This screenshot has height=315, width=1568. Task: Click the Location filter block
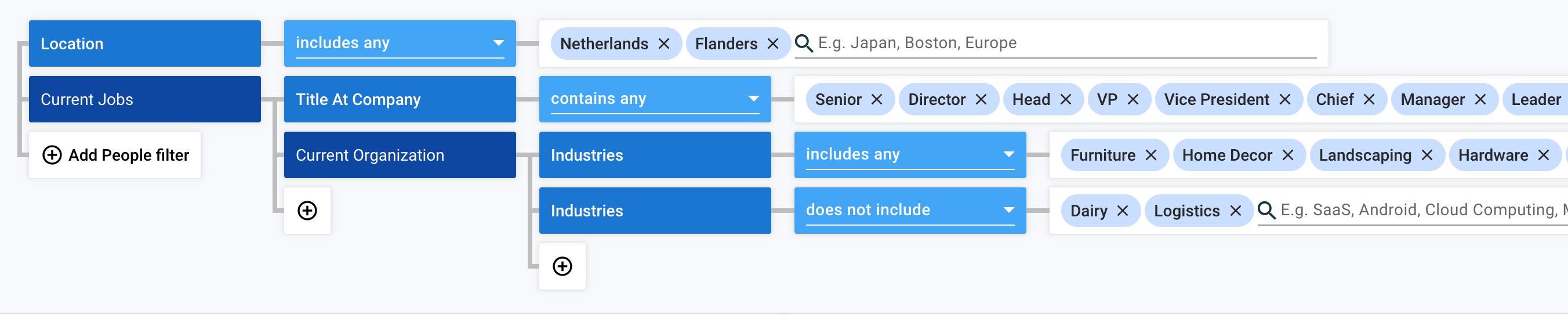(x=145, y=44)
